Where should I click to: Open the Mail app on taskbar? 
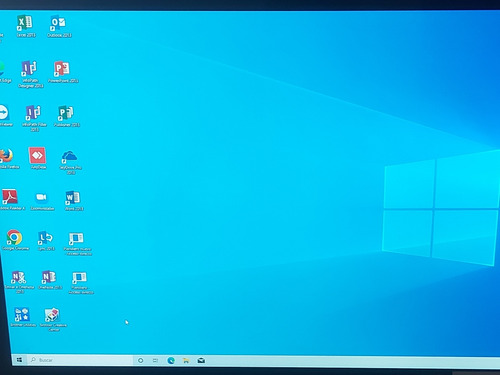pos(201,361)
